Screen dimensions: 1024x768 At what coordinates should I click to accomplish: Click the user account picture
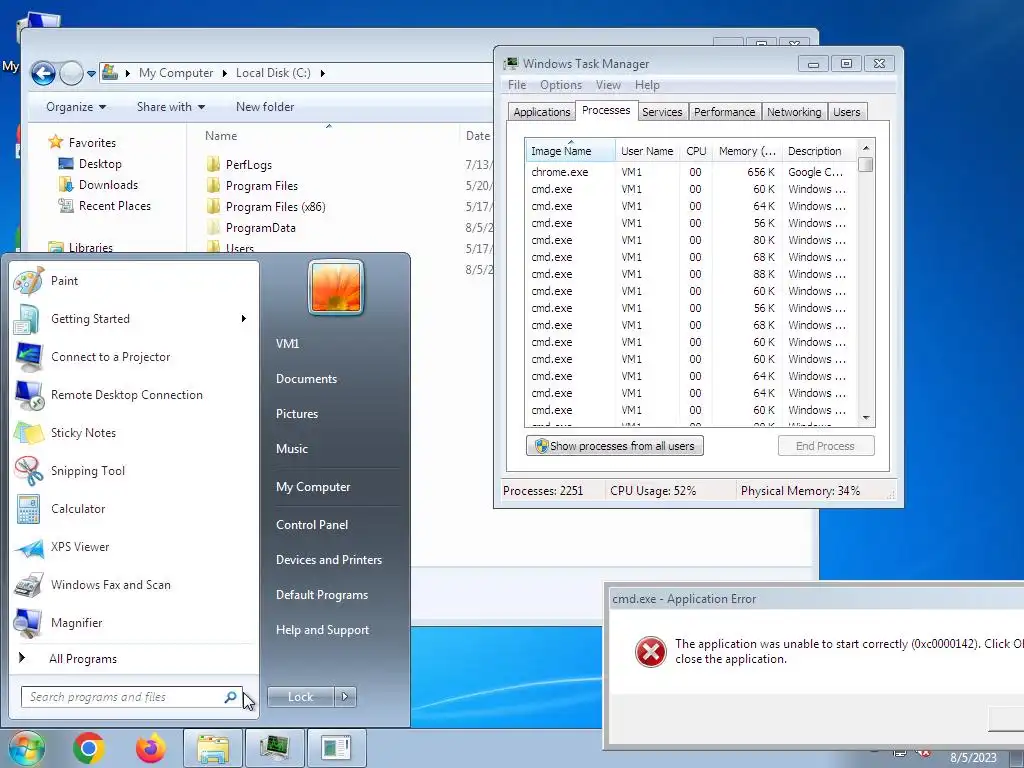click(x=336, y=287)
